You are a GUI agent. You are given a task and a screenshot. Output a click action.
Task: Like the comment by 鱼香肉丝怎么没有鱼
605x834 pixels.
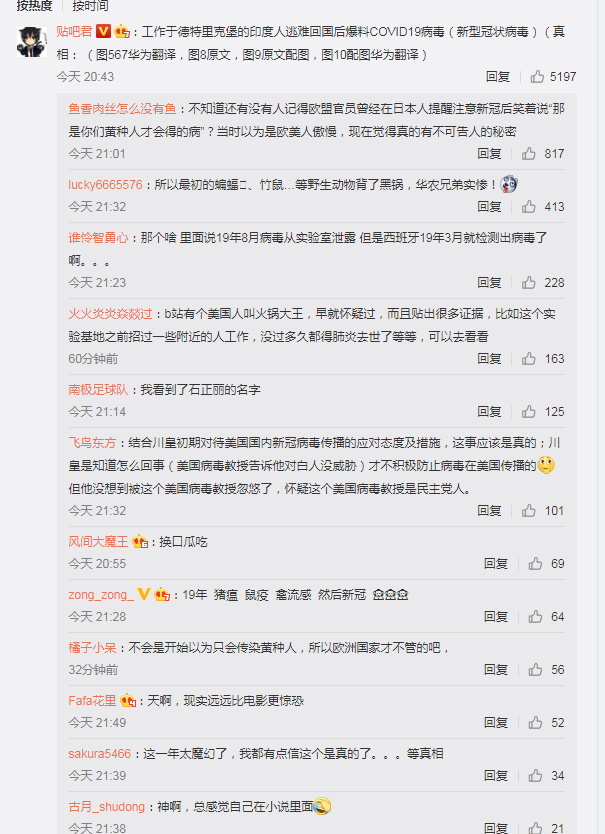click(528, 154)
